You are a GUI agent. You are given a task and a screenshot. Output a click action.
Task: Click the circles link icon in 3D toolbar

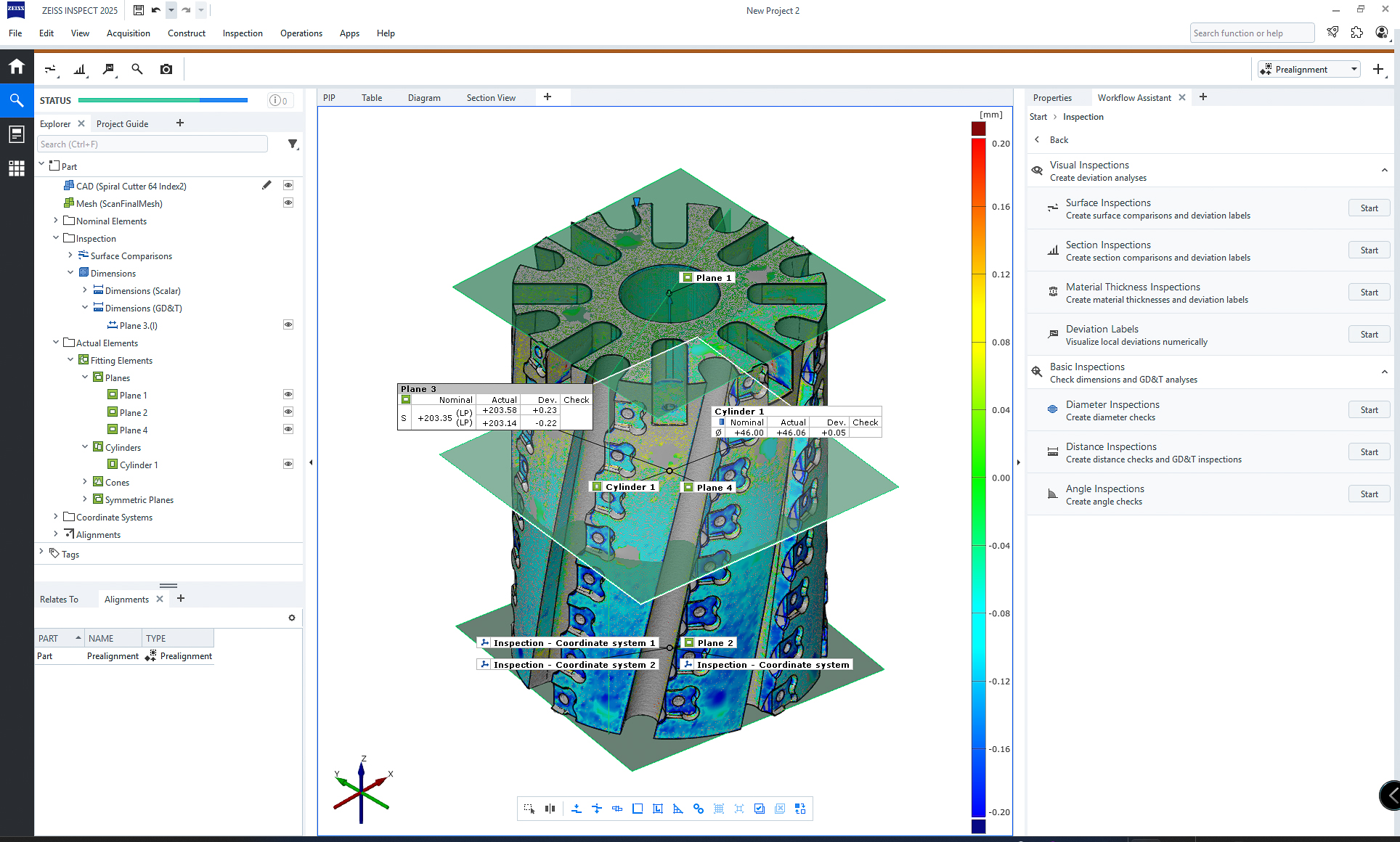pos(699,809)
